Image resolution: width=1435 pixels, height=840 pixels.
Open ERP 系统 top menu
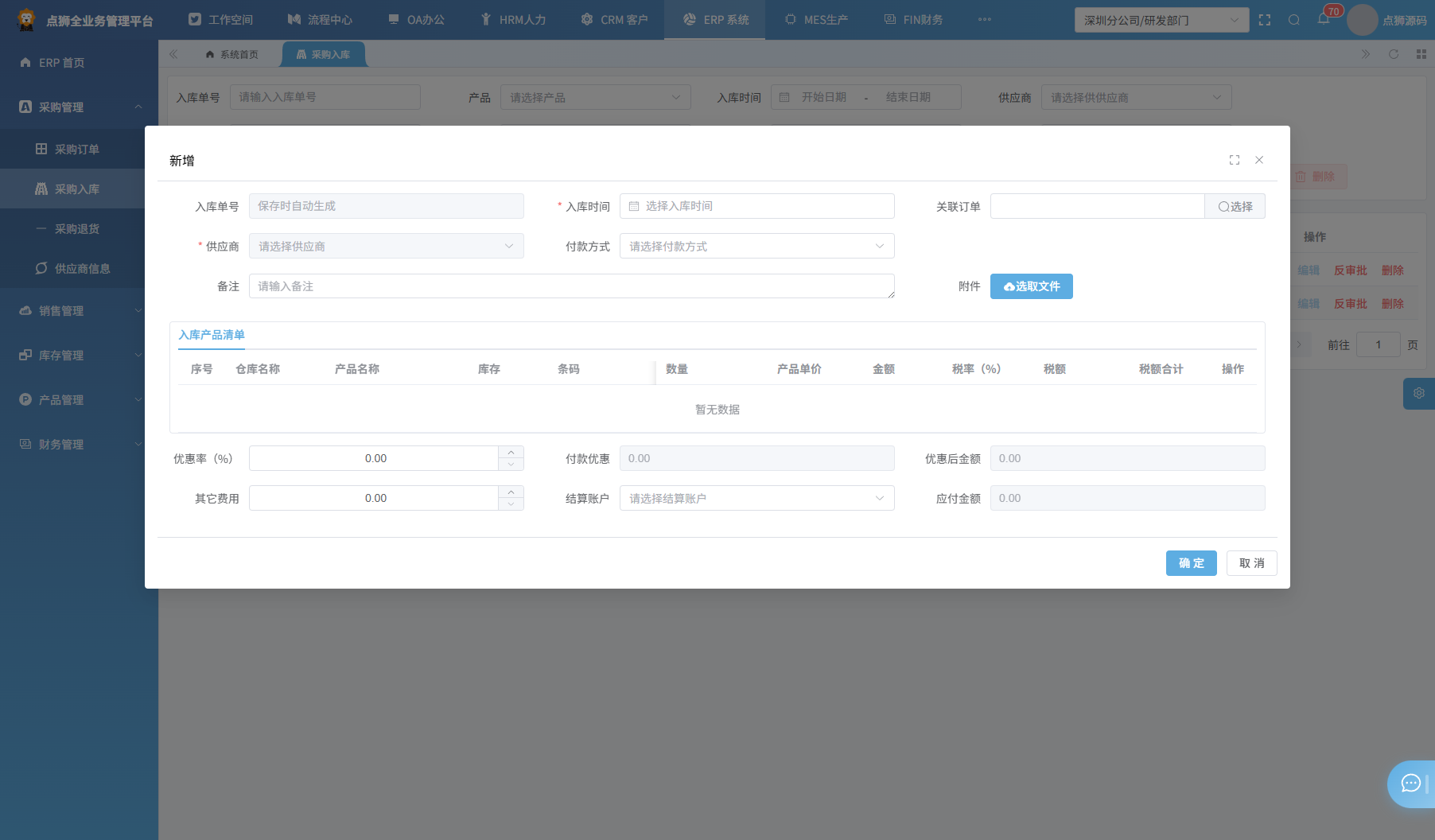point(715,20)
